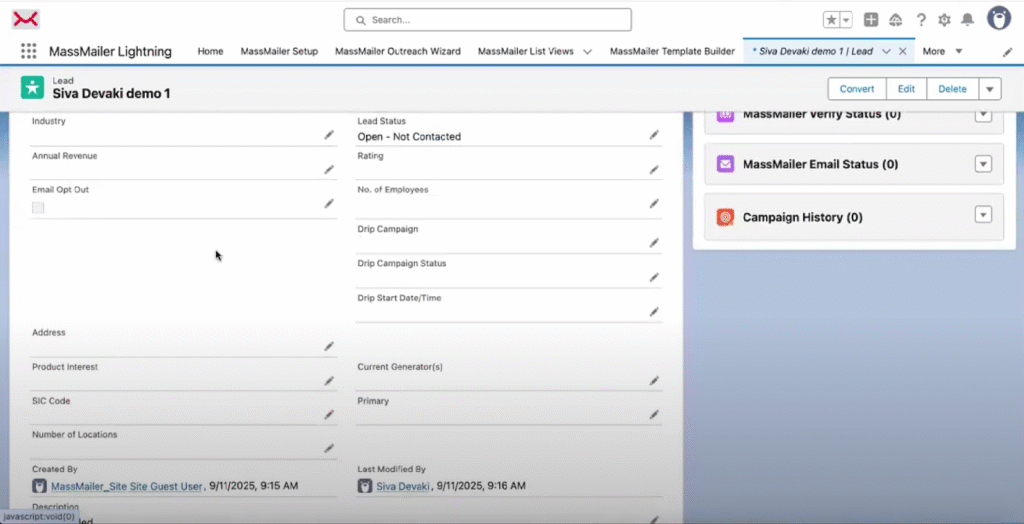Image resolution: width=1024 pixels, height=524 pixels.
Task: Open the user profile avatar
Action: 999,19
